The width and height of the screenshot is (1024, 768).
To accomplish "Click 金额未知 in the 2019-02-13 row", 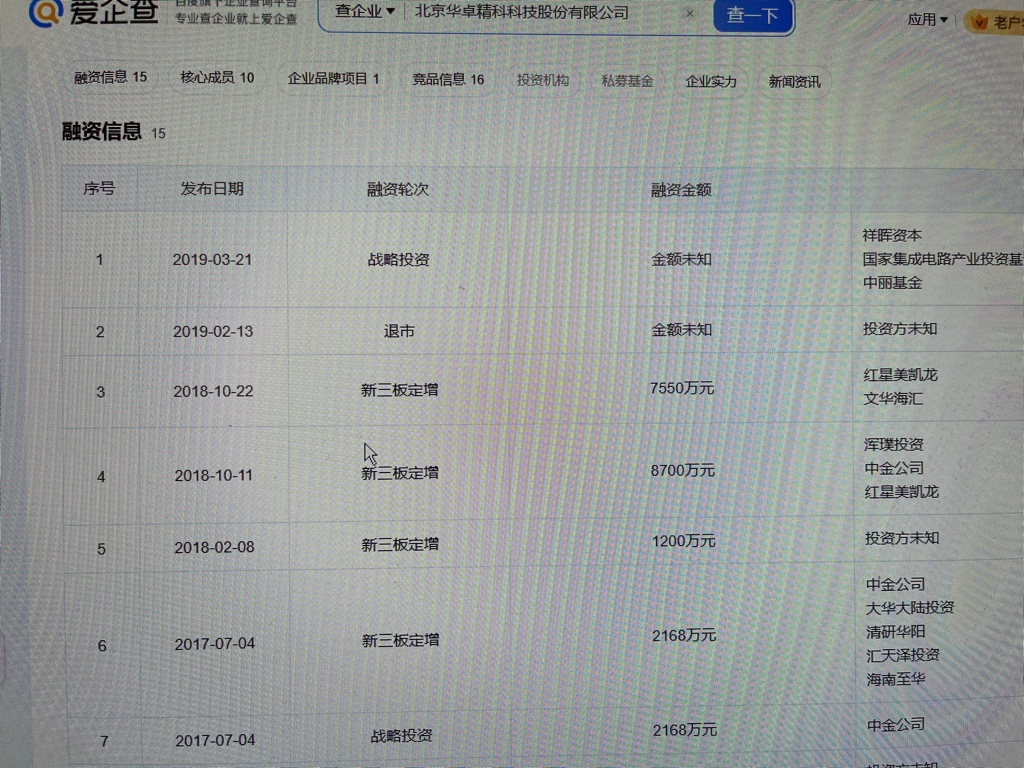I will pyautogui.click(x=681, y=330).
